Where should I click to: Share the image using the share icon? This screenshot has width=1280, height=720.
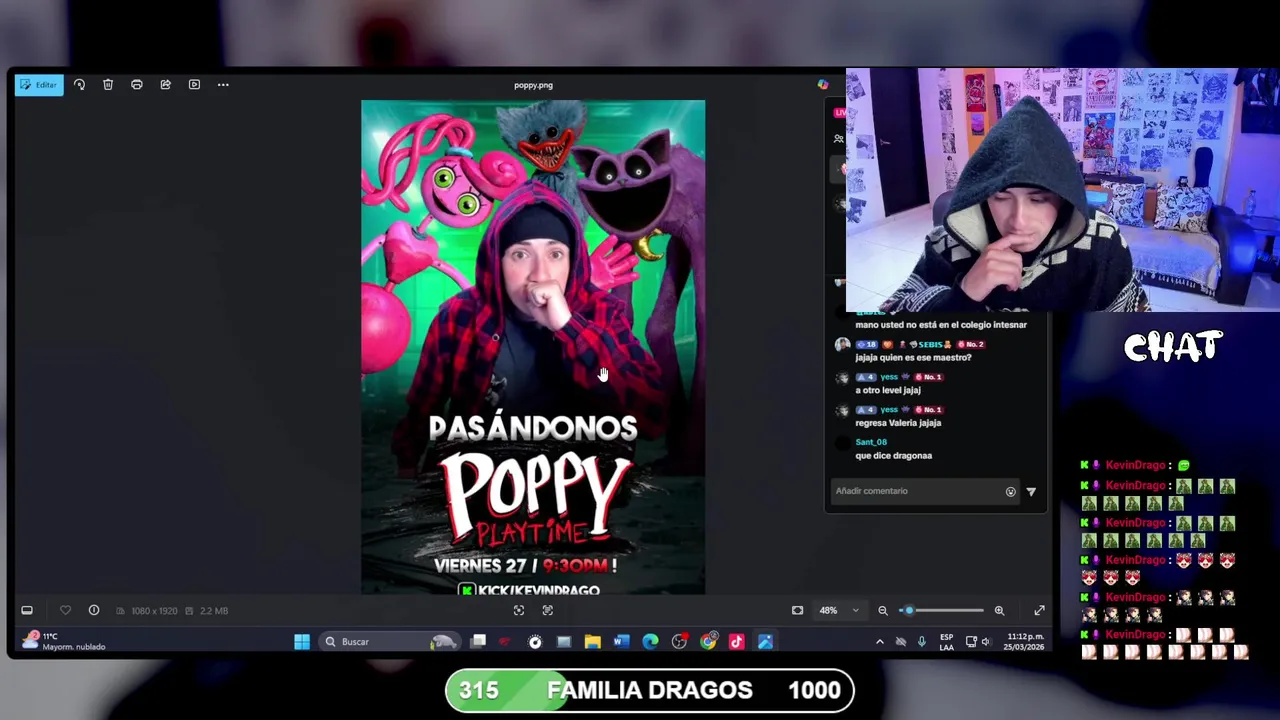coord(166,85)
